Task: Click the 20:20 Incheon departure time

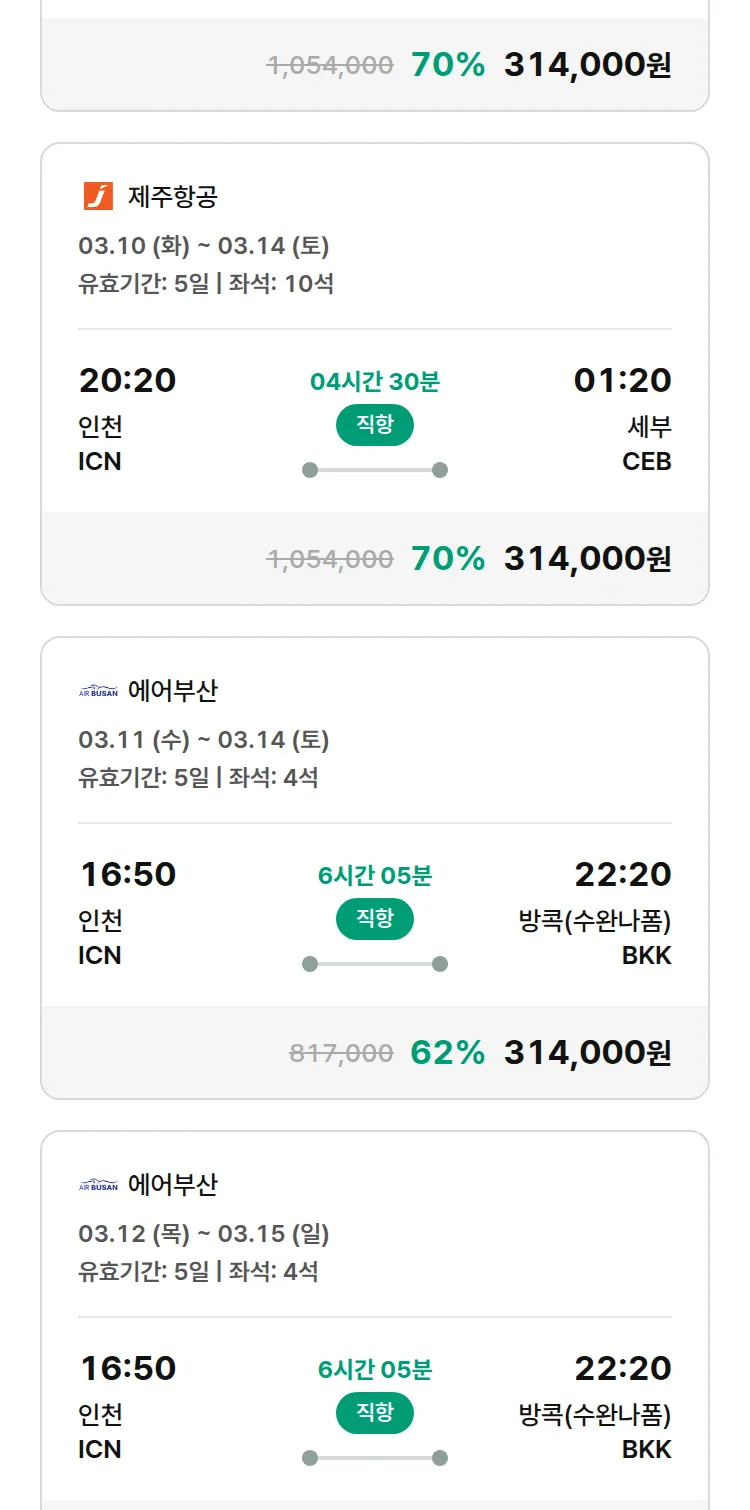Action: click(127, 380)
